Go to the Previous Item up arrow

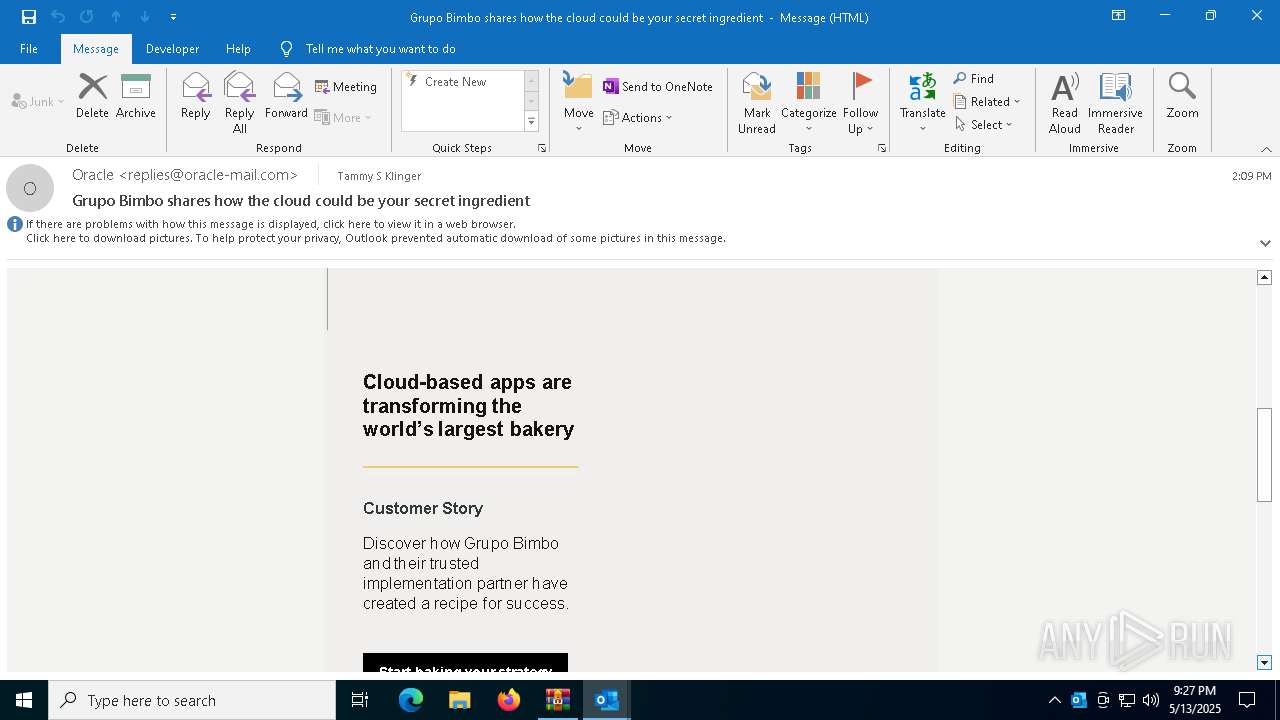(116, 17)
